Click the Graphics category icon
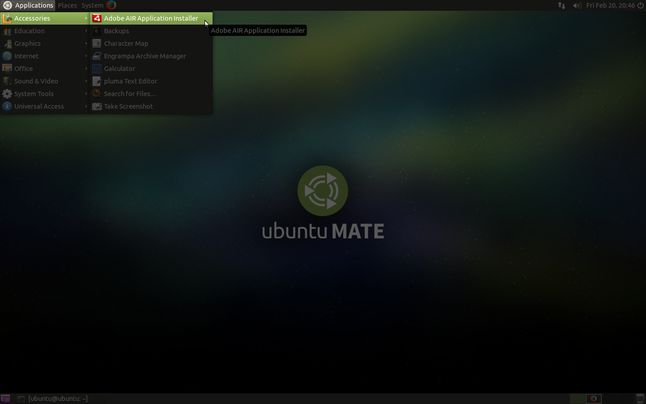The height and width of the screenshot is (404, 646). pyautogui.click(x=7, y=44)
